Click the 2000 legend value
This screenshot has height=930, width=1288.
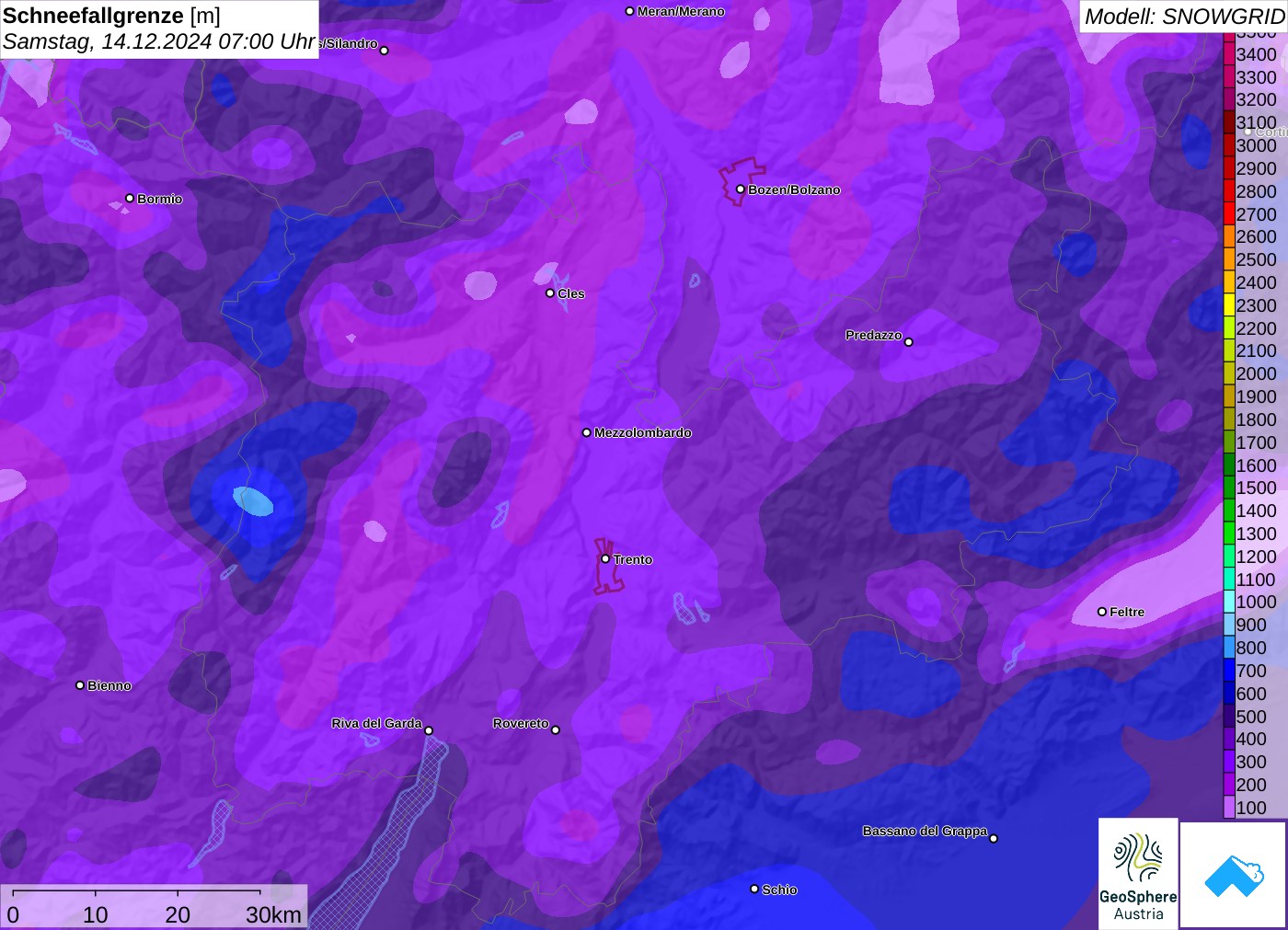pyautogui.click(x=1256, y=373)
